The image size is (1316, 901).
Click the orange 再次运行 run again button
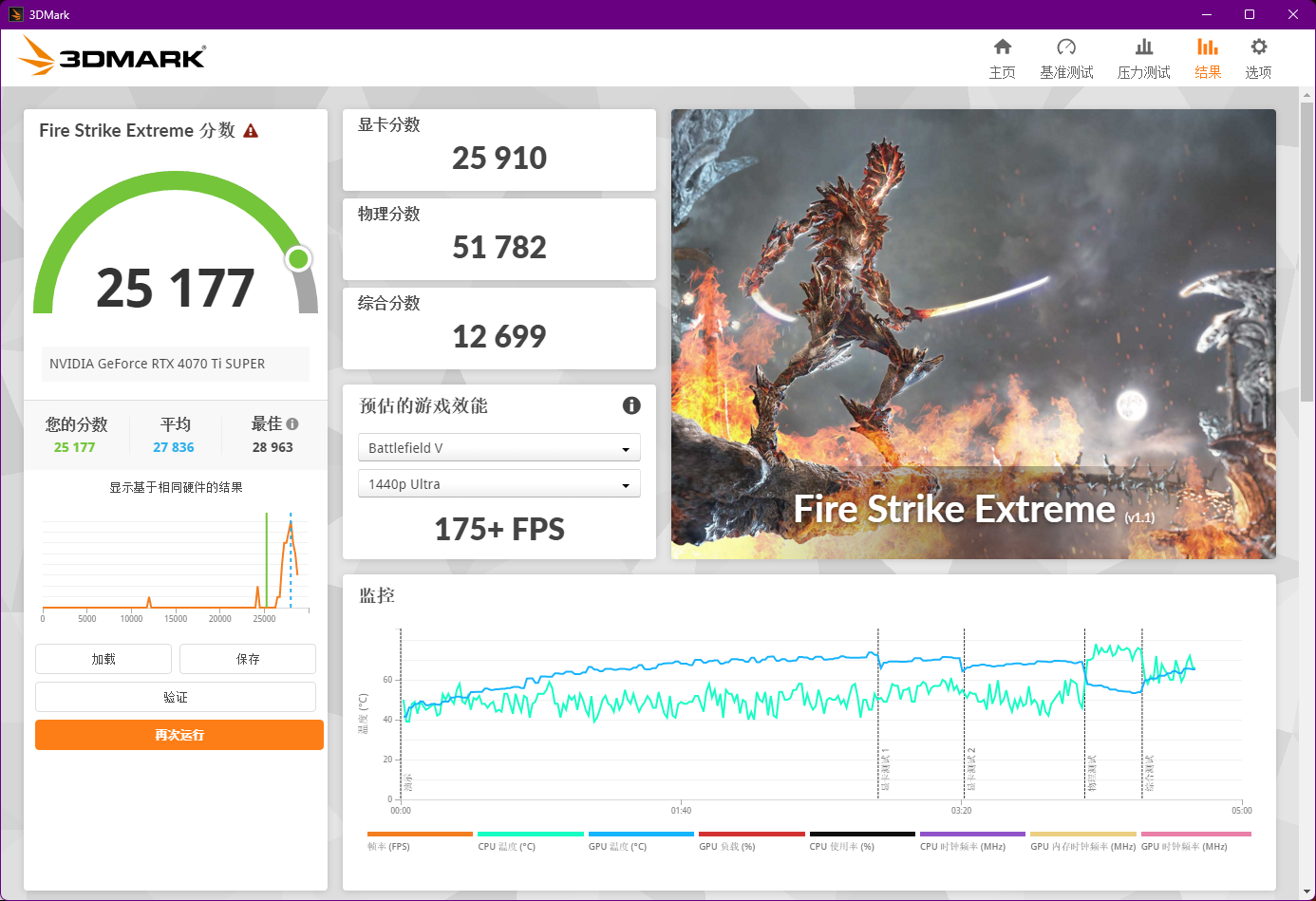pos(179,735)
